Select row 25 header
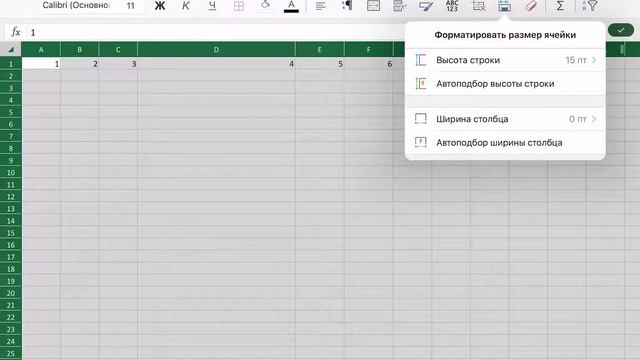The width and height of the screenshot is (640, 360). pos(11,353)
